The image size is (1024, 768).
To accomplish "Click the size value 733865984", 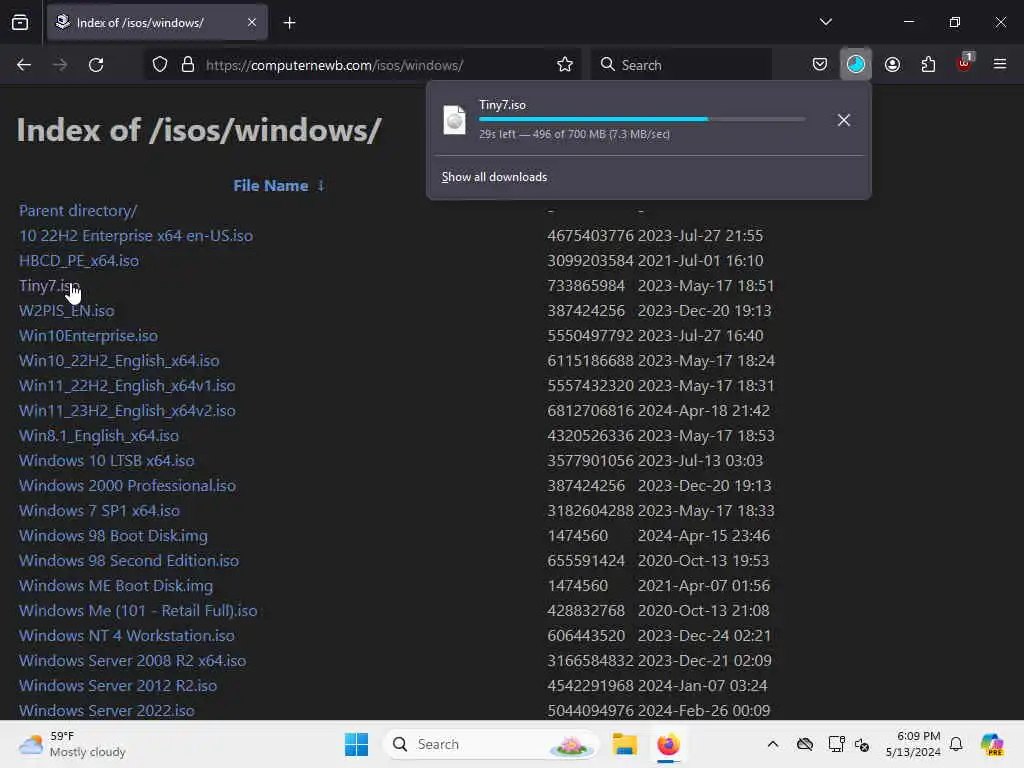I will (586, 286).
